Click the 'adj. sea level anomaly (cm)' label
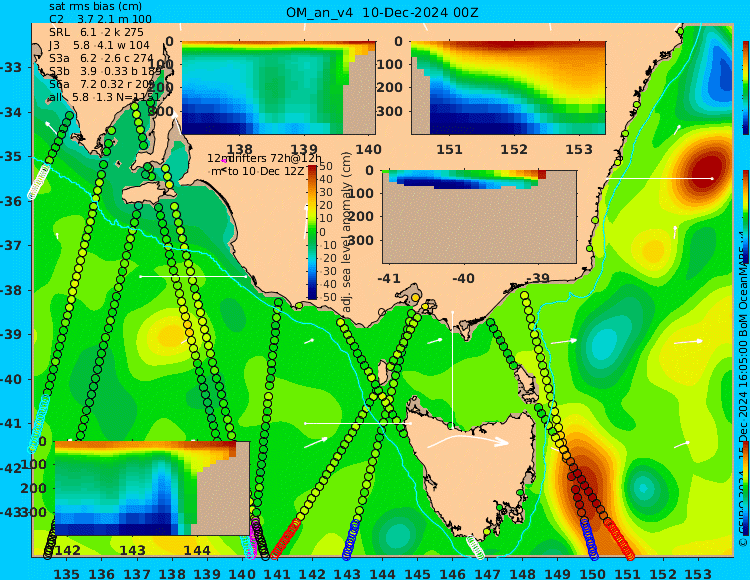750x580 pixels. coord(346,232)
